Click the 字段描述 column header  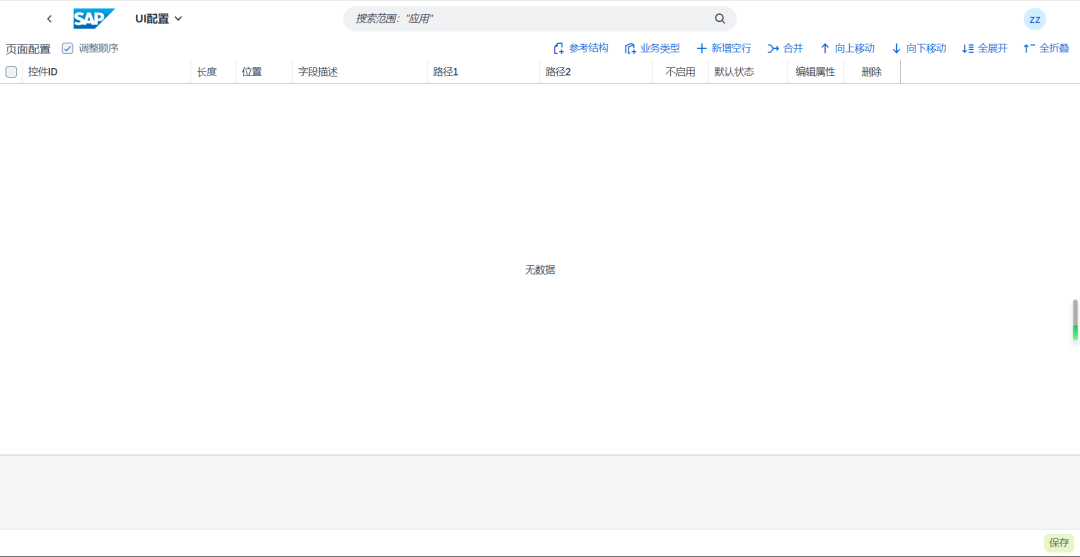[360, 72]
